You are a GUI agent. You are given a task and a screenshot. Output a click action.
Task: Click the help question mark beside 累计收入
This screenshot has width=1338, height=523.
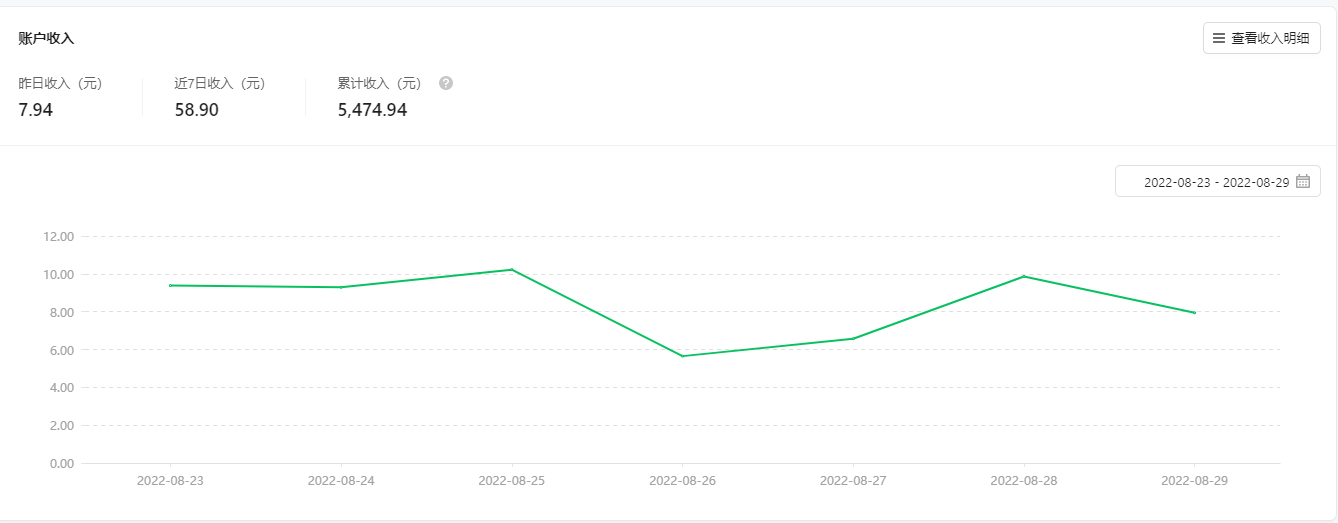pos(446,83)
